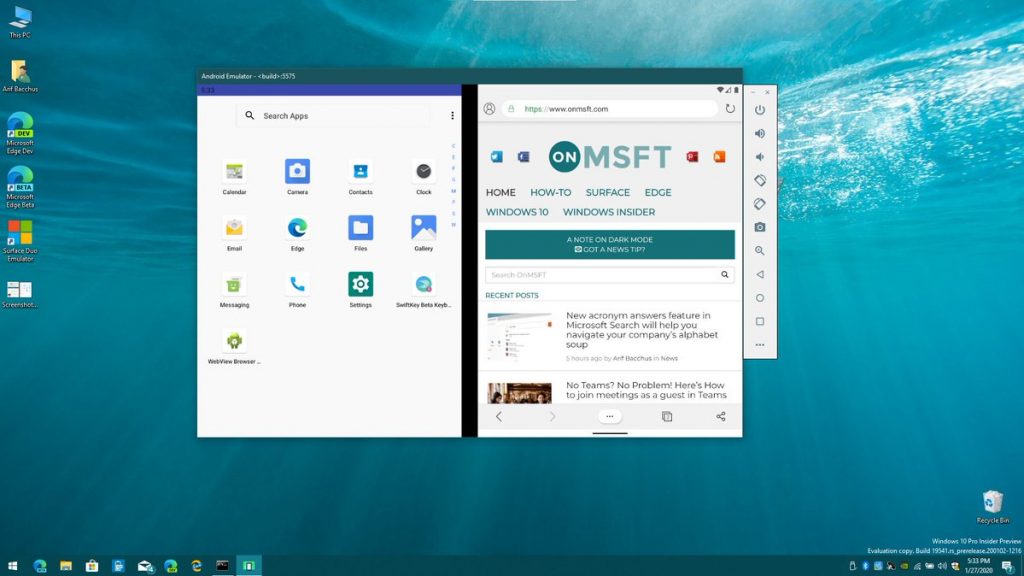Reload the OnMSFT page

(x=730, y=109)
